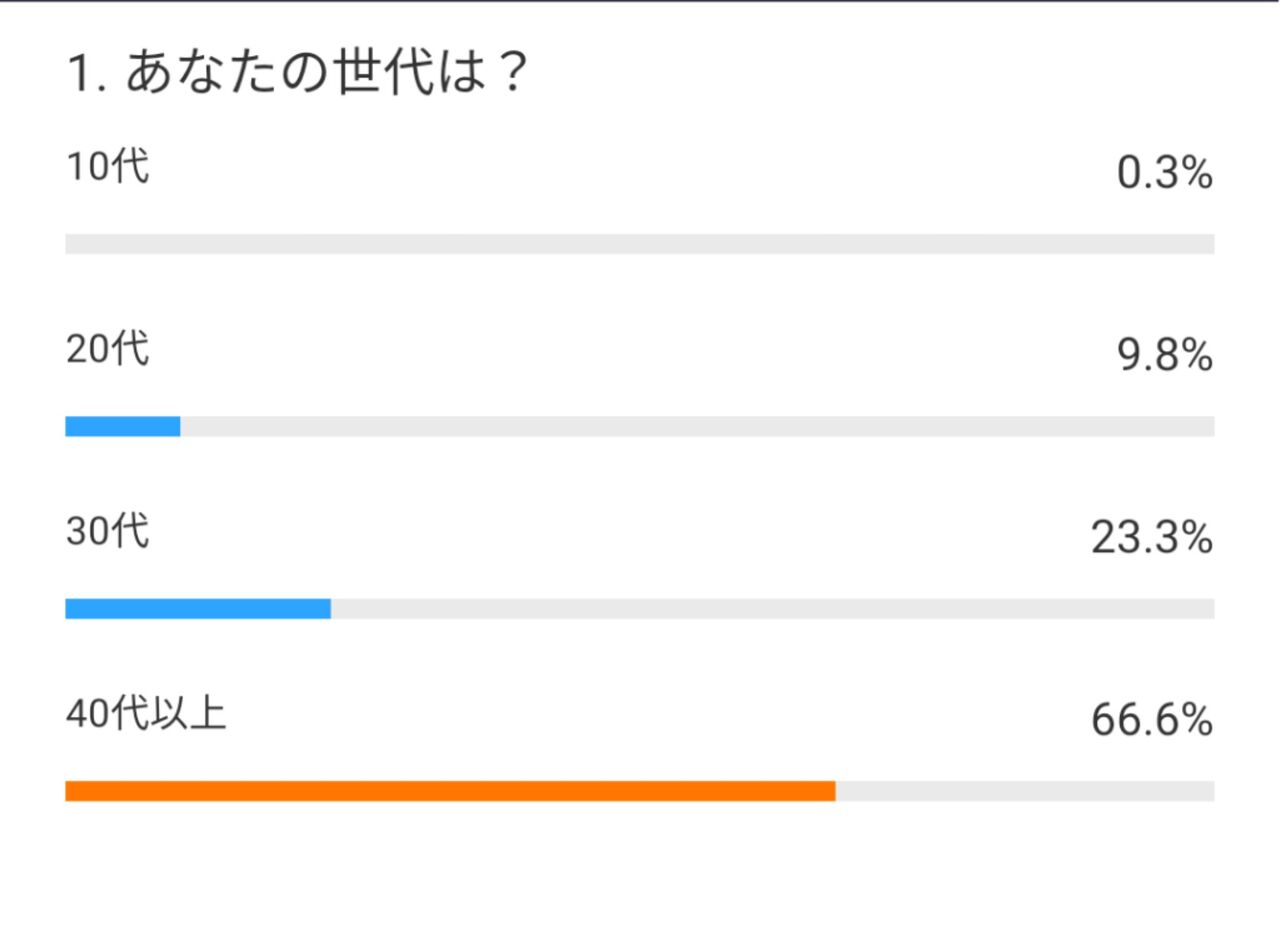Click the 以上 text in last option
The image size is (1280, 949).
coord(190,714)
